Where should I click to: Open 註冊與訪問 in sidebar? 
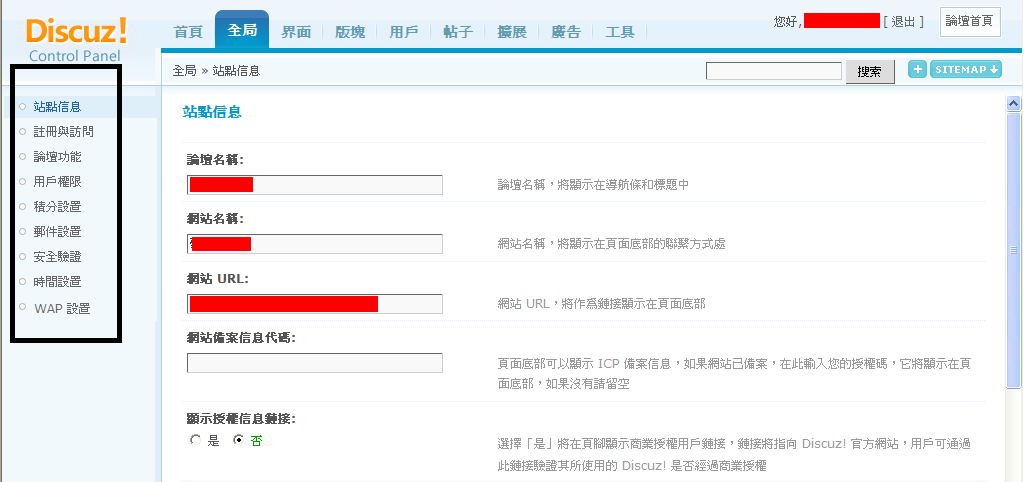click(x=64, y=131)
